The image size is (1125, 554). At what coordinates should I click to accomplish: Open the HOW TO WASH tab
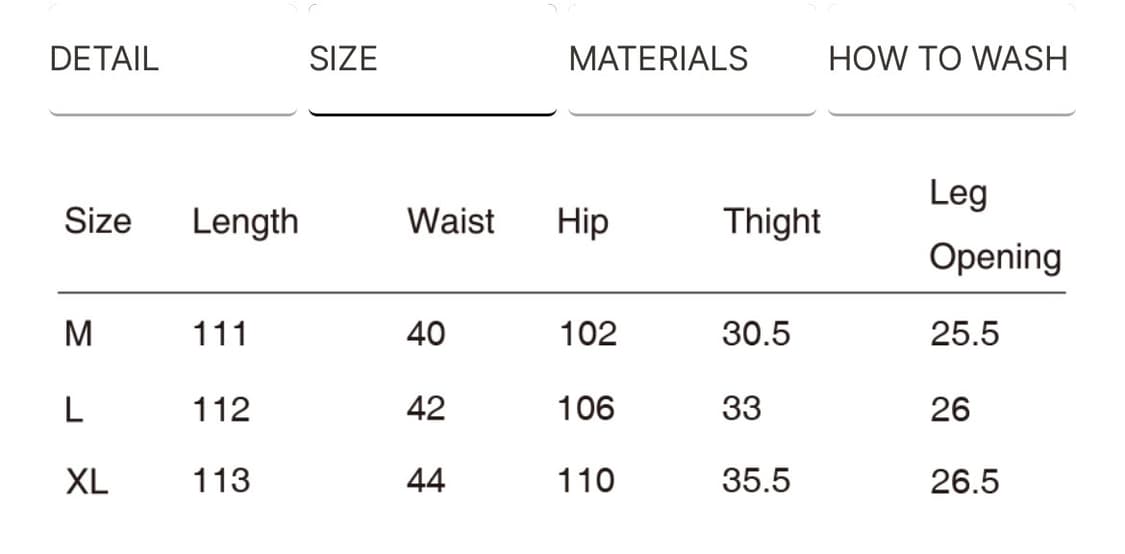[952, 59]
